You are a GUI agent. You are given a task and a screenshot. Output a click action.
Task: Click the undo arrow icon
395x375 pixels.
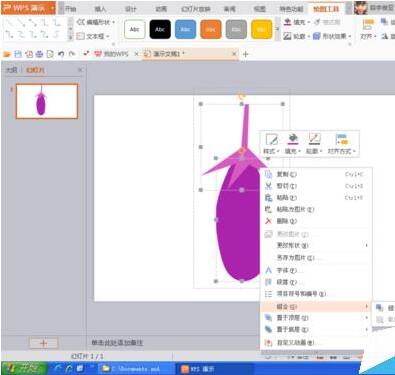pos(61,54)
